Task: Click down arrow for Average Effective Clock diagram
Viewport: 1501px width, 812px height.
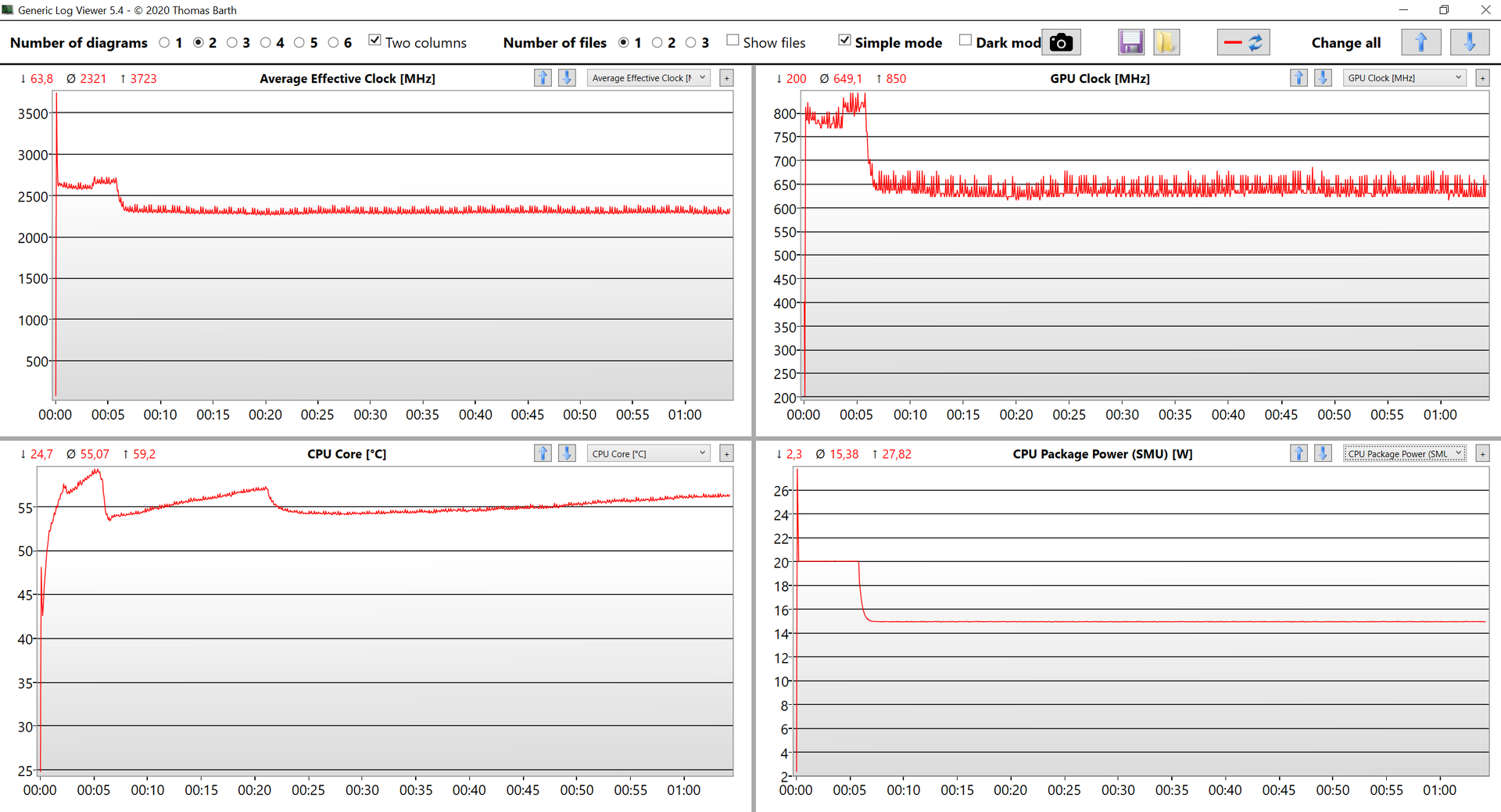Action: click(x=567, y=77)
